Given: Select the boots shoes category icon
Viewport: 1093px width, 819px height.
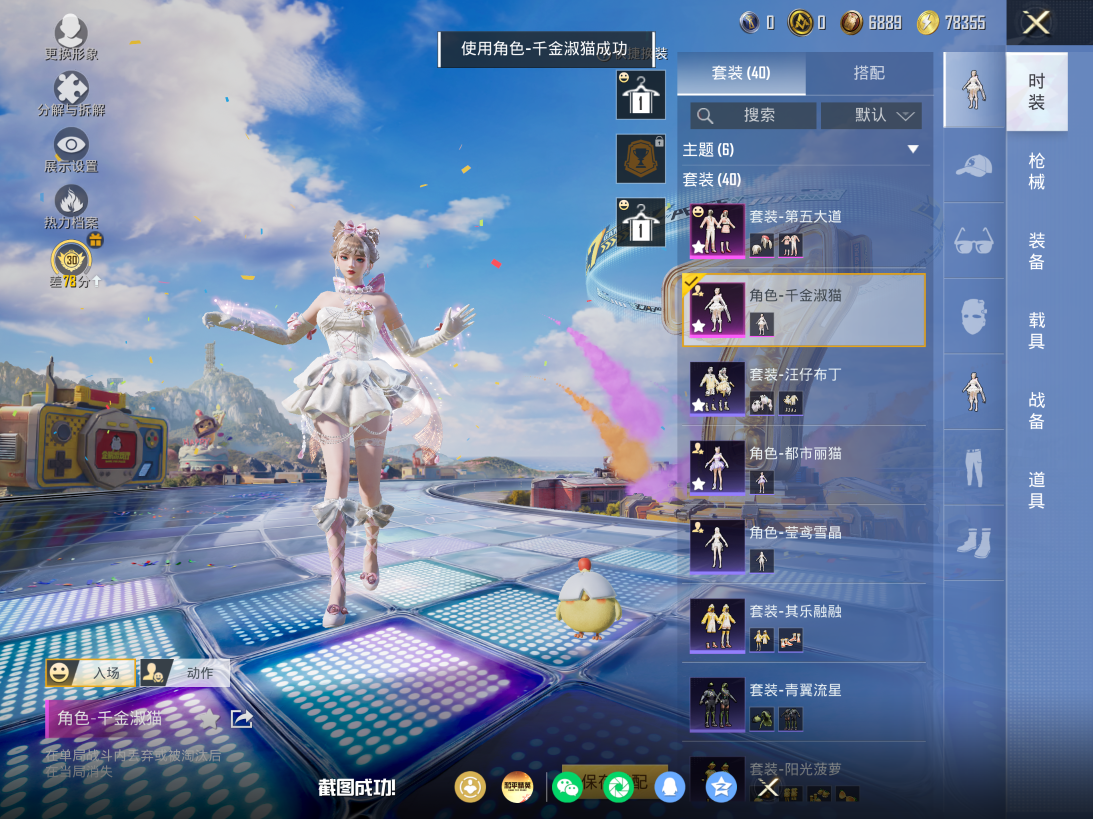Looking at the screenshot, I should pos(974,543).
